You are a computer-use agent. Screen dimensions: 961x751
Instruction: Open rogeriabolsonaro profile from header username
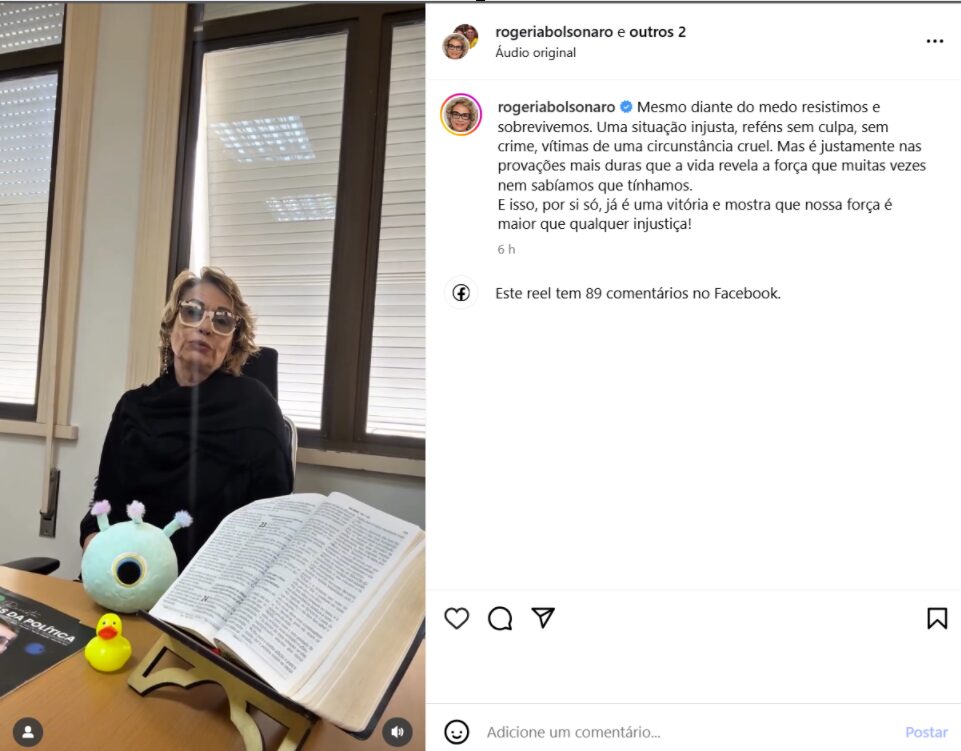pos(554,32)
